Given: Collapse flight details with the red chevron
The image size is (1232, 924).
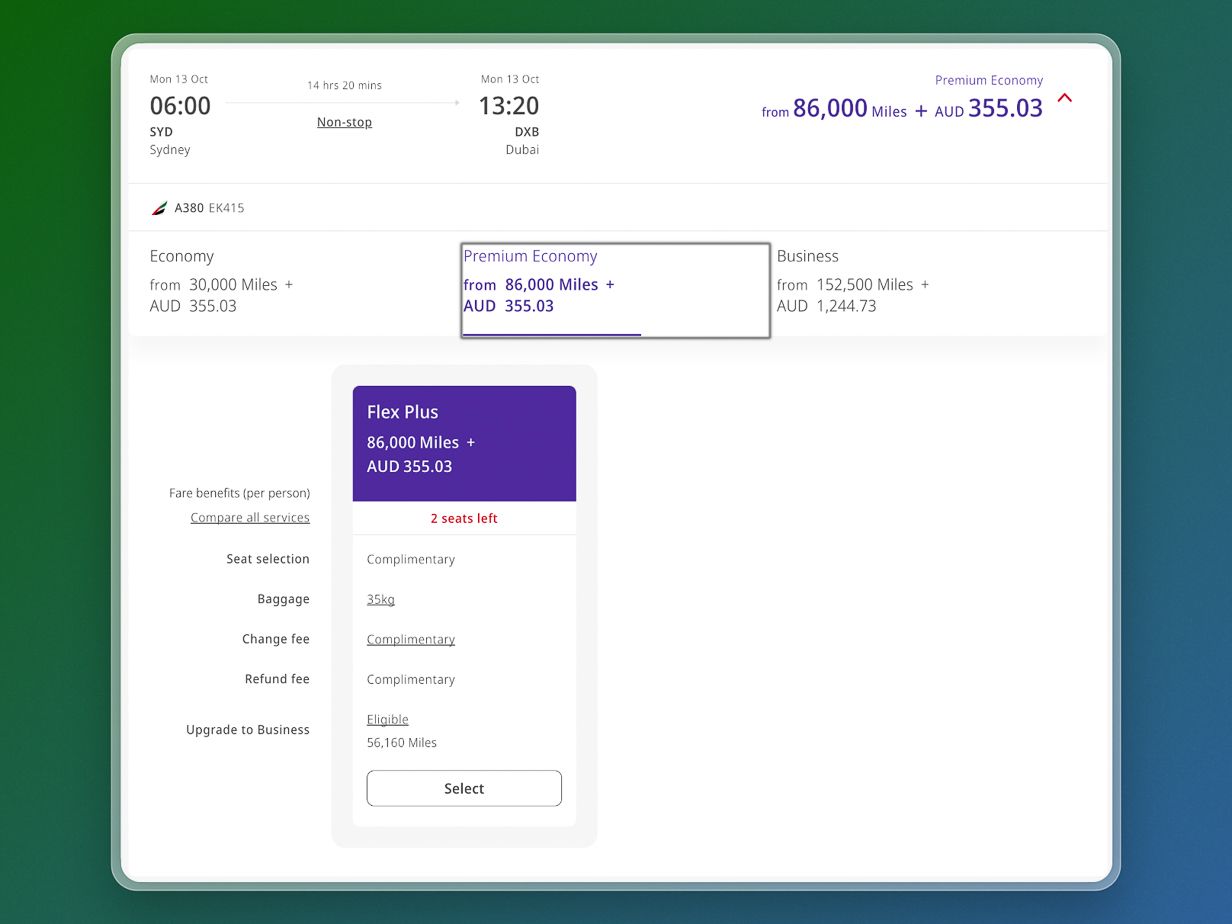Looking at the screenshot, I should 1065,98.
